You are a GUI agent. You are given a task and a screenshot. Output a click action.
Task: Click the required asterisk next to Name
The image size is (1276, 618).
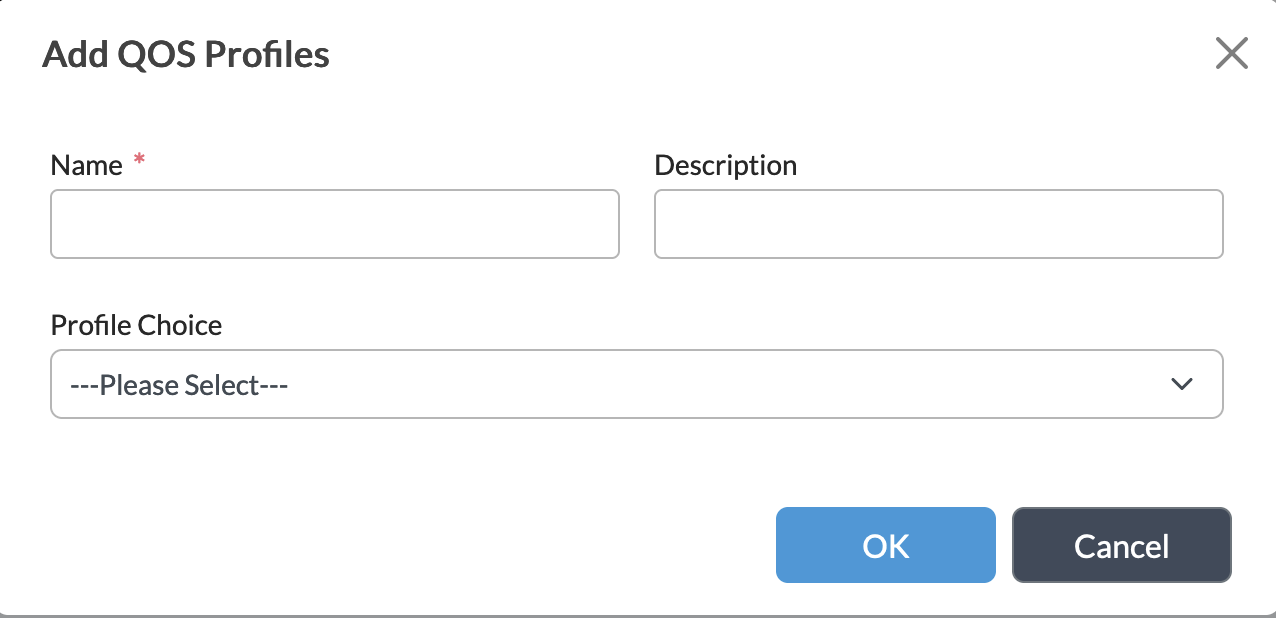coord(138,159)
